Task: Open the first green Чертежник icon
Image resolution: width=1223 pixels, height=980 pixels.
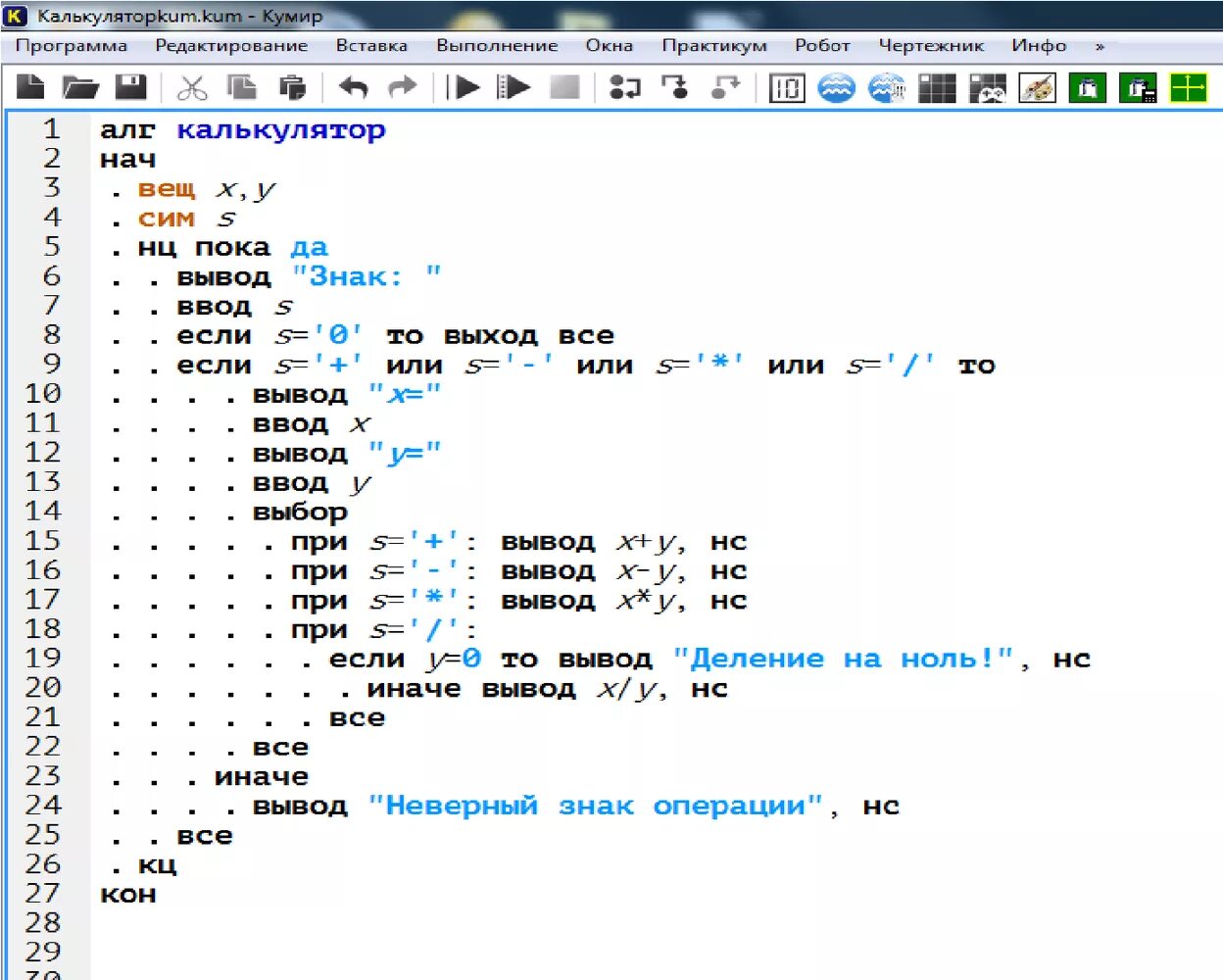Action: (x=1088, y=88)
